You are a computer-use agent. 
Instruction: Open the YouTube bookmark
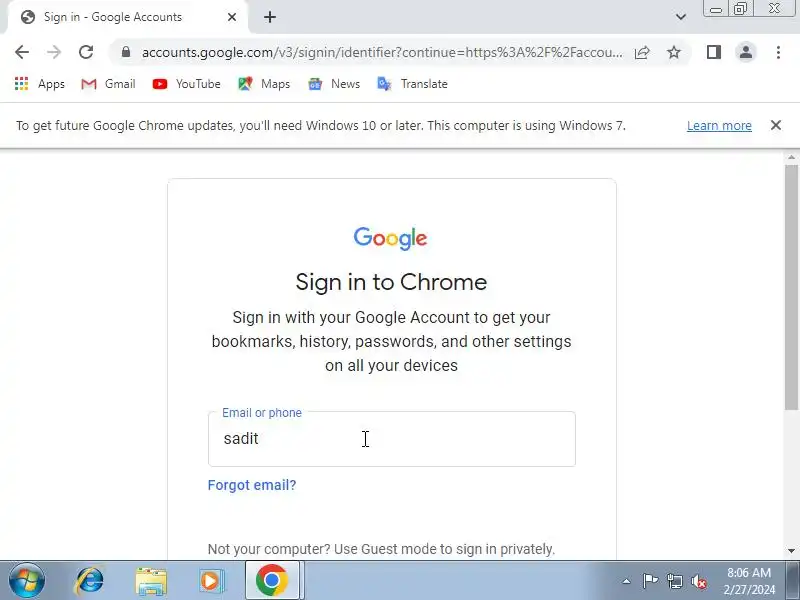187,84
